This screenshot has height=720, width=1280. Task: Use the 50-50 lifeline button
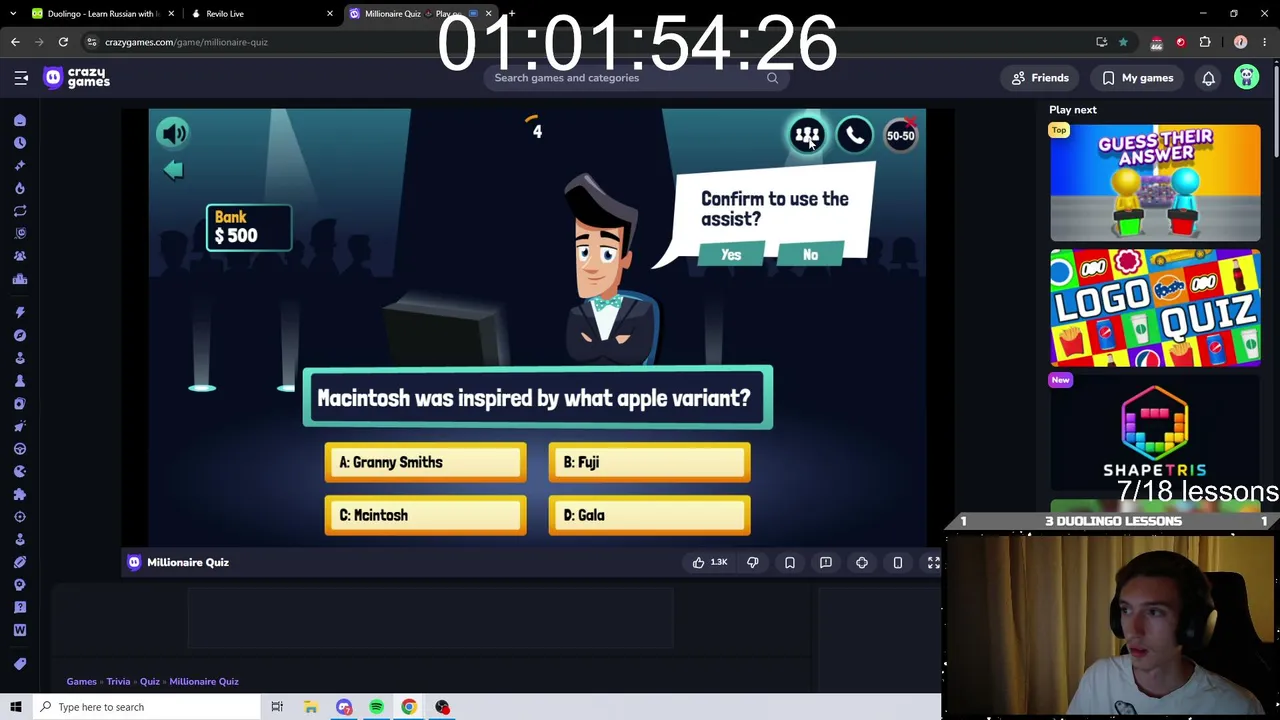(x=900, y=135)
